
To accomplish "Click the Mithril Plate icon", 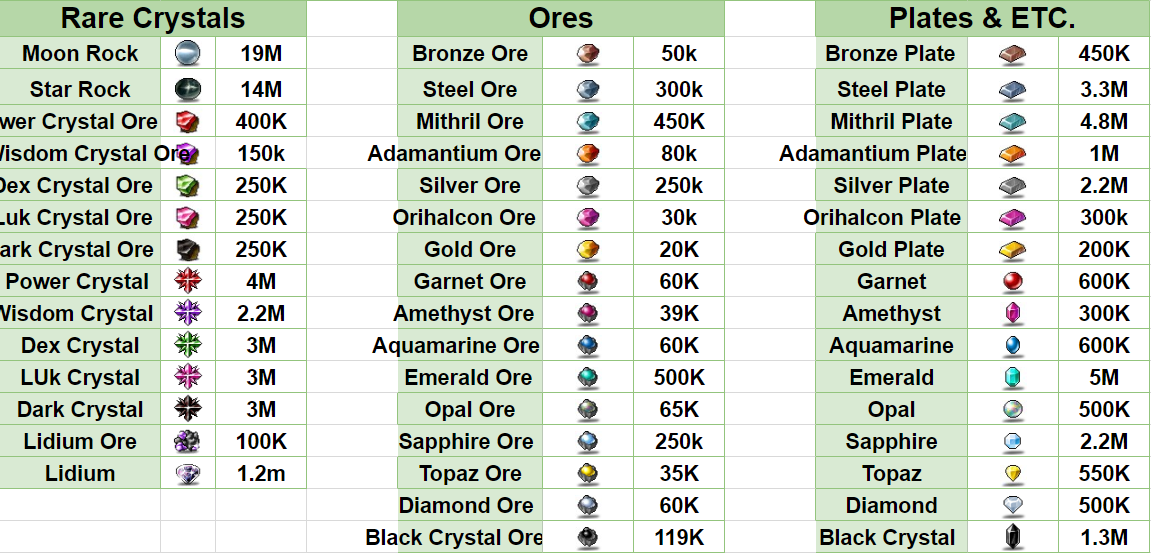I will pos(1012,122).
